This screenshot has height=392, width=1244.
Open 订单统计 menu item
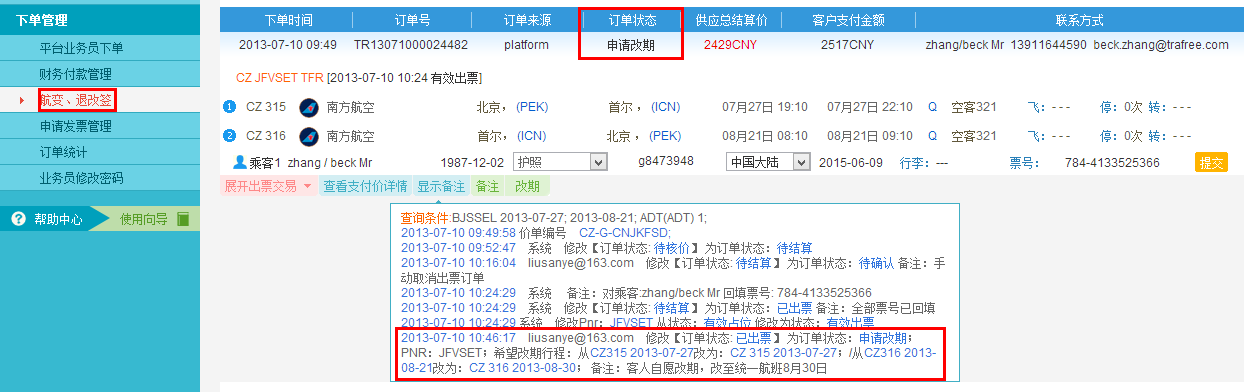63,152
